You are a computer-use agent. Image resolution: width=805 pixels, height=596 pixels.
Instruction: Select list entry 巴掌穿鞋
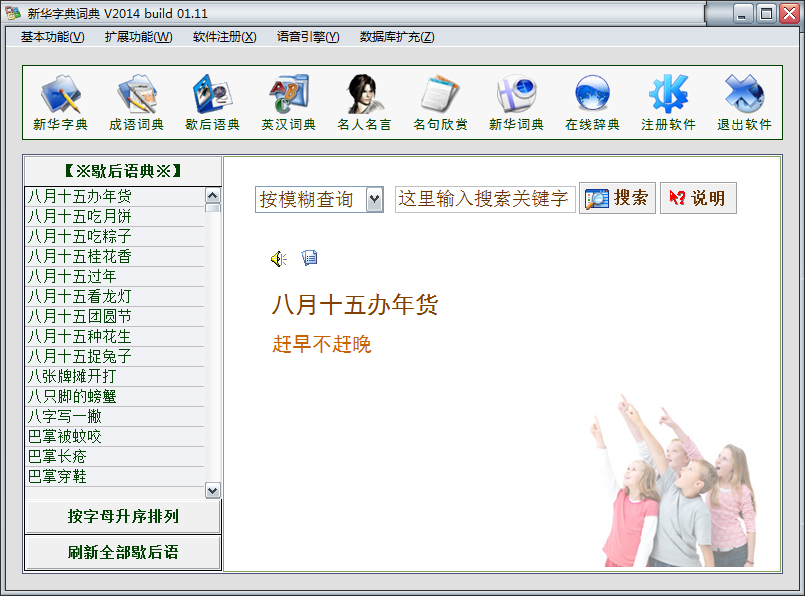(115, 476)
